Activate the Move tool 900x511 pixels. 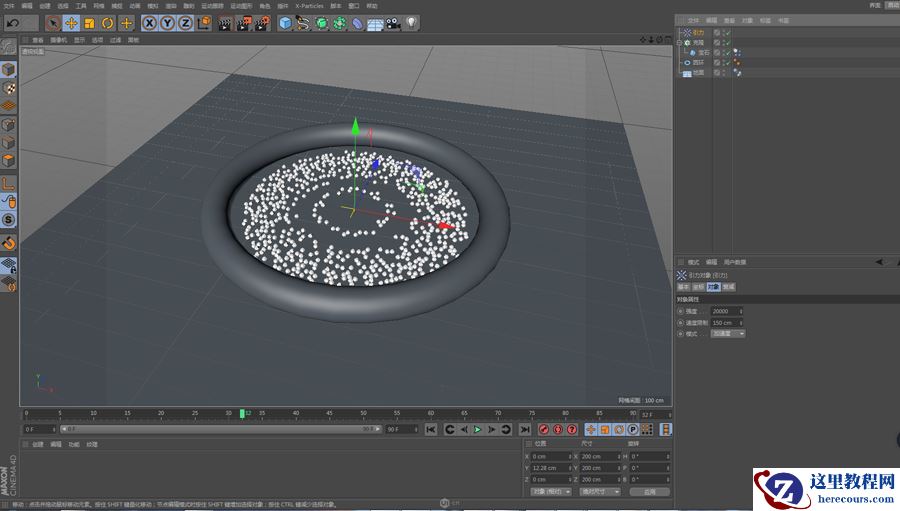click(71, 23)
